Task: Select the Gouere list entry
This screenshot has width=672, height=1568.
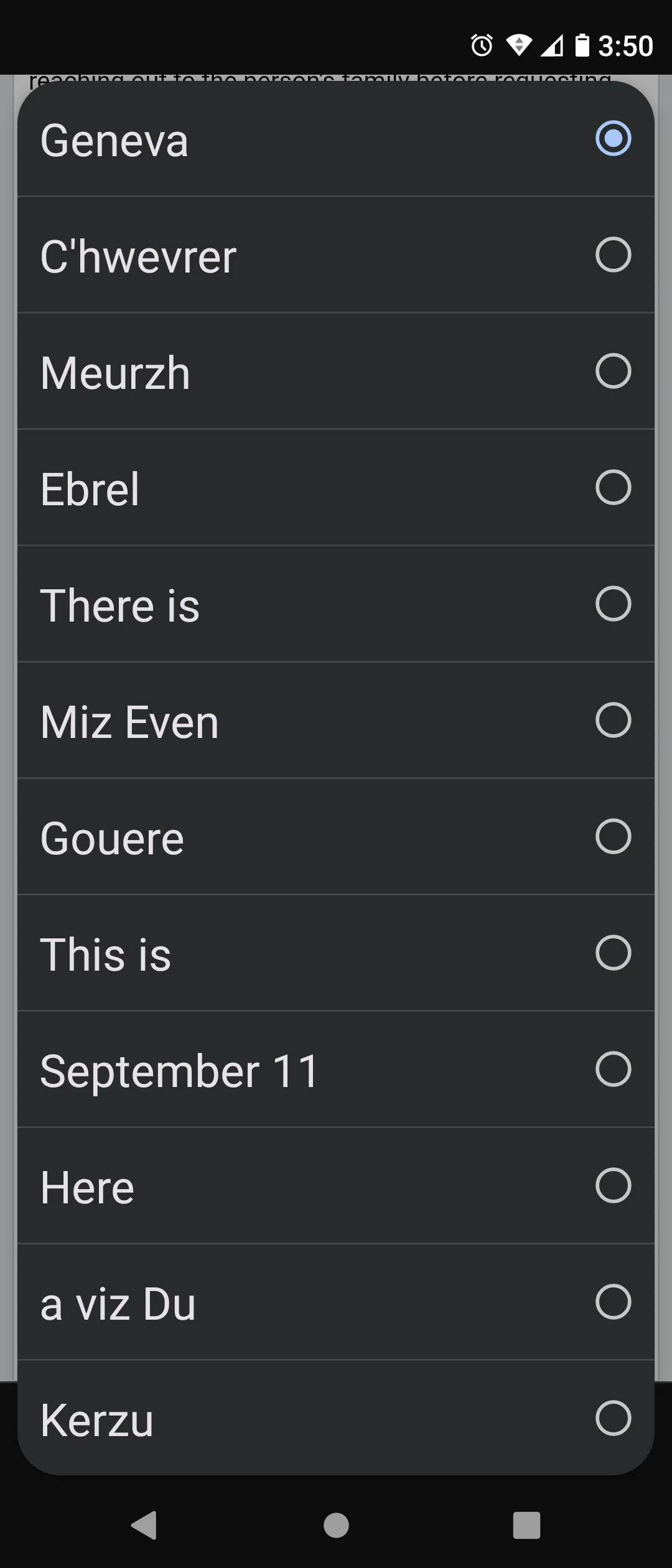Action: (113, 838)
